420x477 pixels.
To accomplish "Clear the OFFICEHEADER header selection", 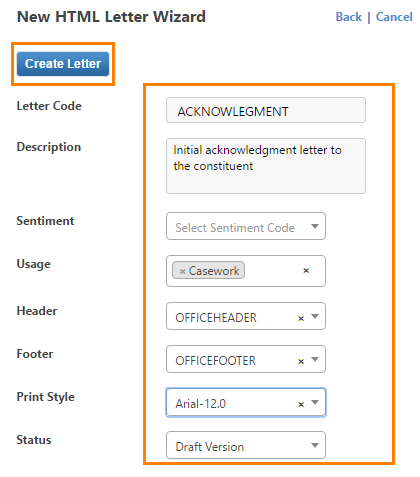I will 301,319.
